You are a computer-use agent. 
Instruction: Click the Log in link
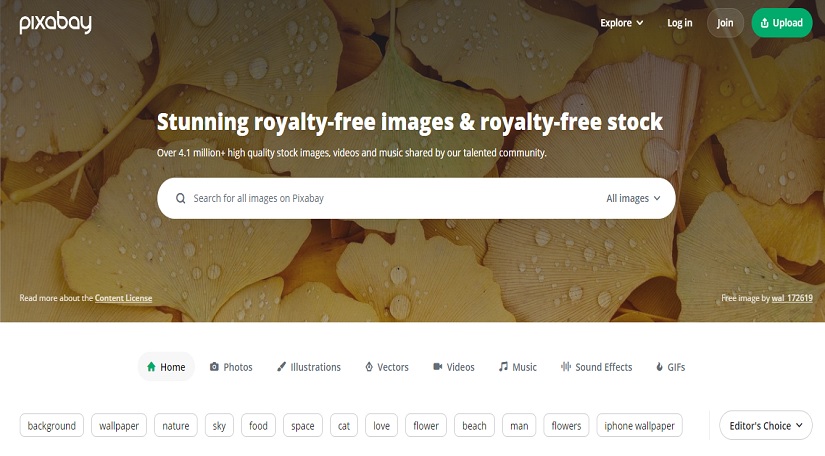click(x=680, y=23)
